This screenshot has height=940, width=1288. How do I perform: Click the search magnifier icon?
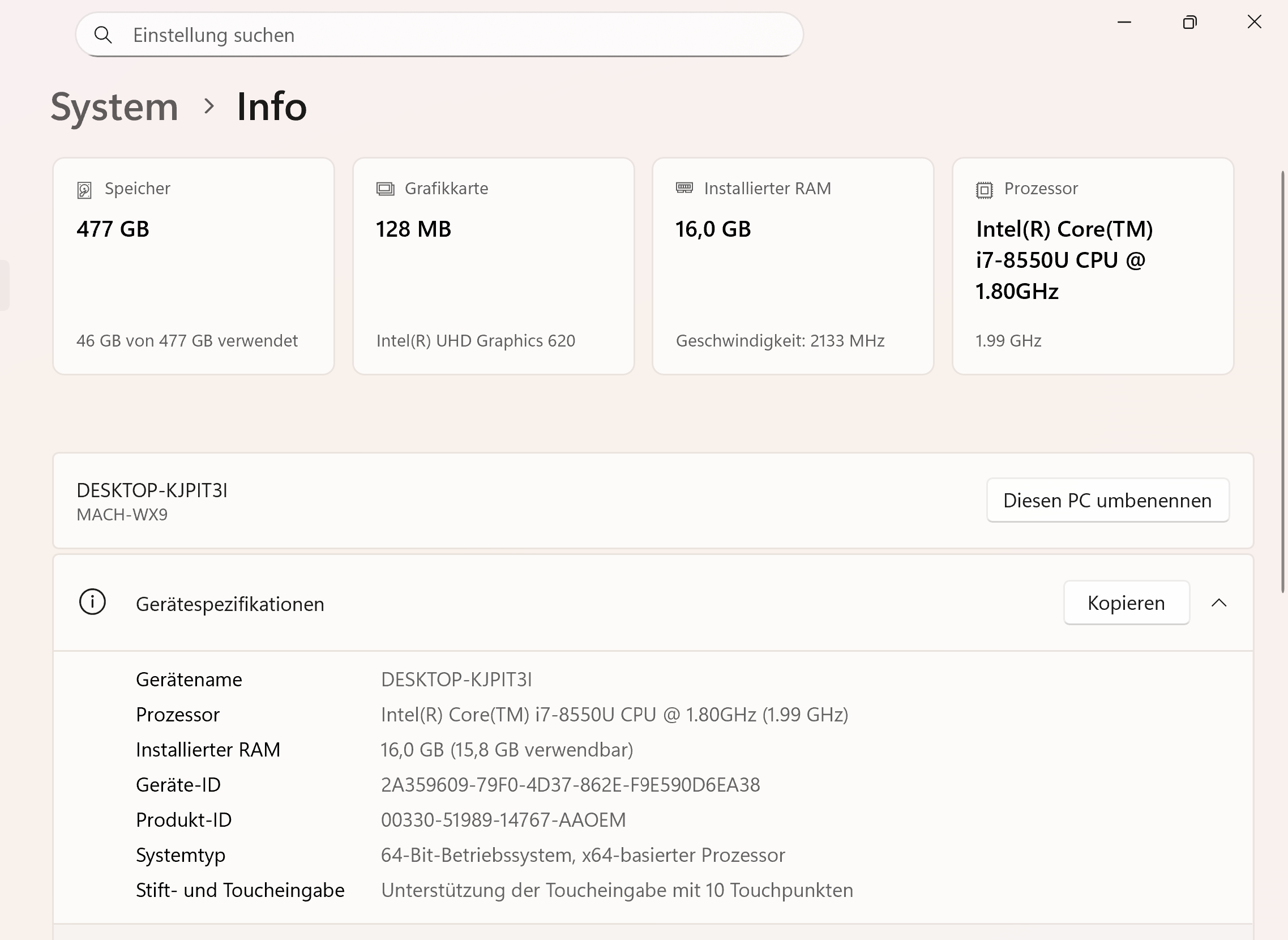pyautogui.click(x=103, y=35)
